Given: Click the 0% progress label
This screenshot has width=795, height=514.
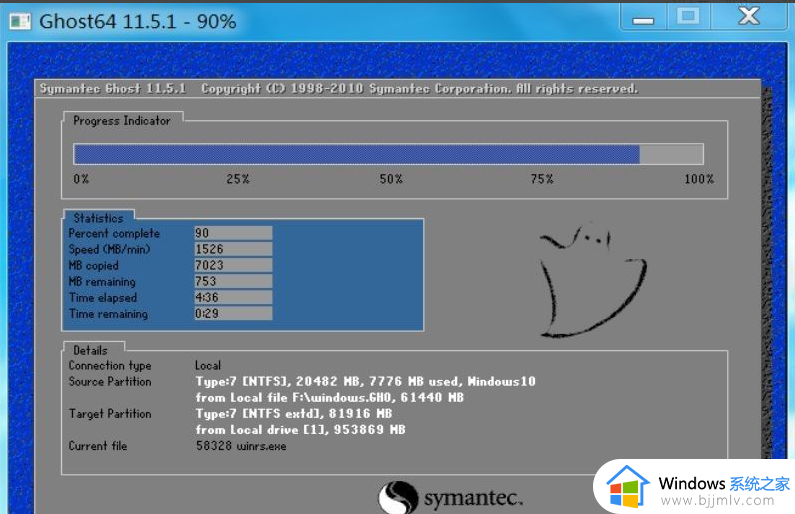Looking at the screenshot, I should point(81,179).
